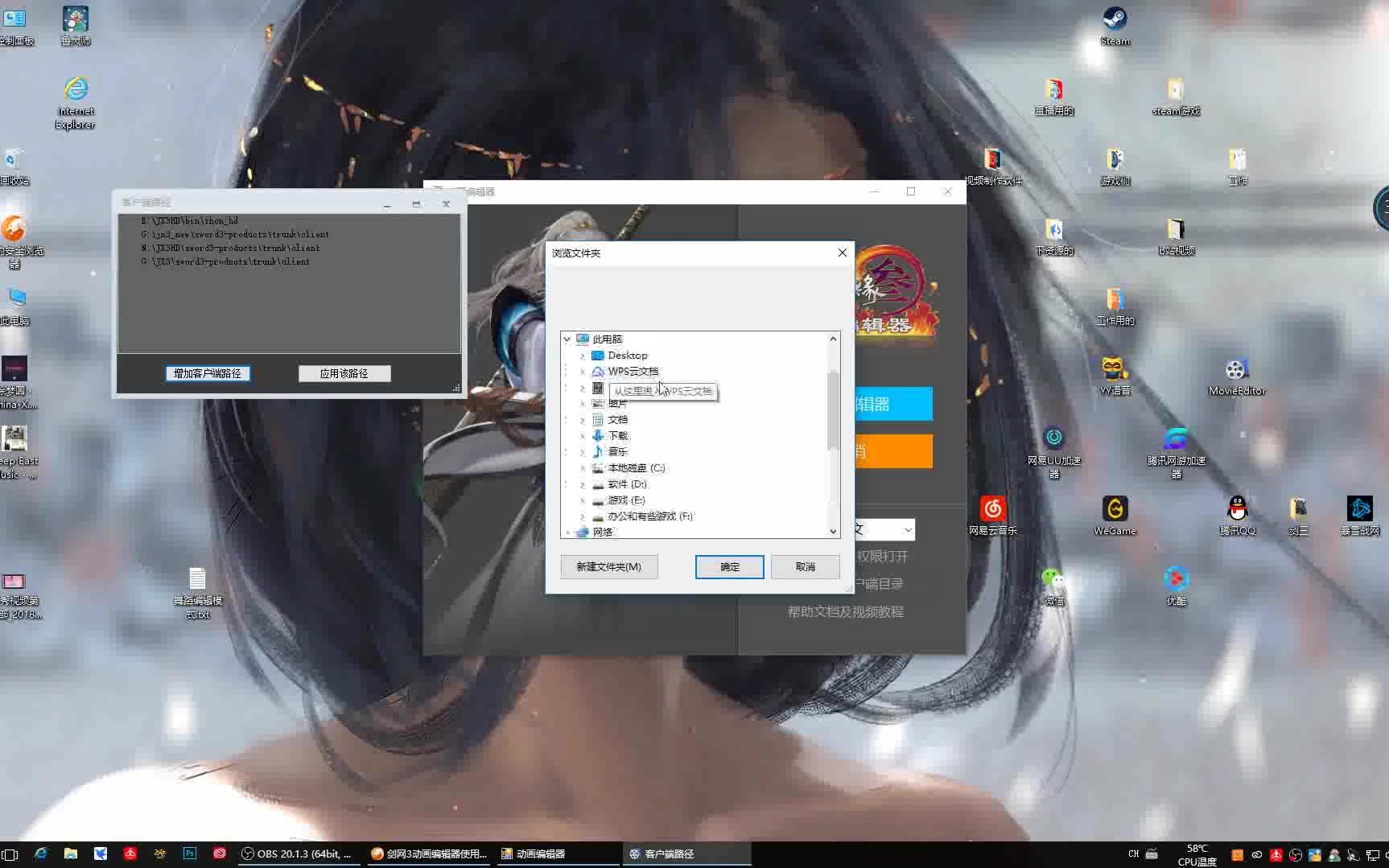The width and height of the screenshot is (1389, 868).
Task: Open the 视频制作软件 desktop folder
Action: click(x=993, y=167)
